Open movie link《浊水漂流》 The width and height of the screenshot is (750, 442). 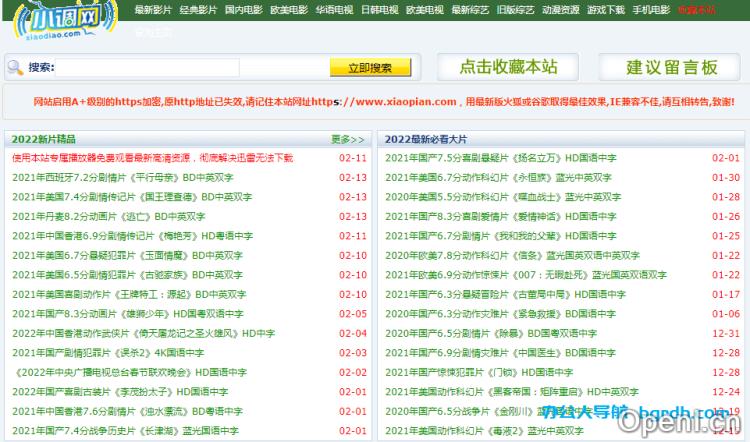pyautogui.click(x=127, y=411)
